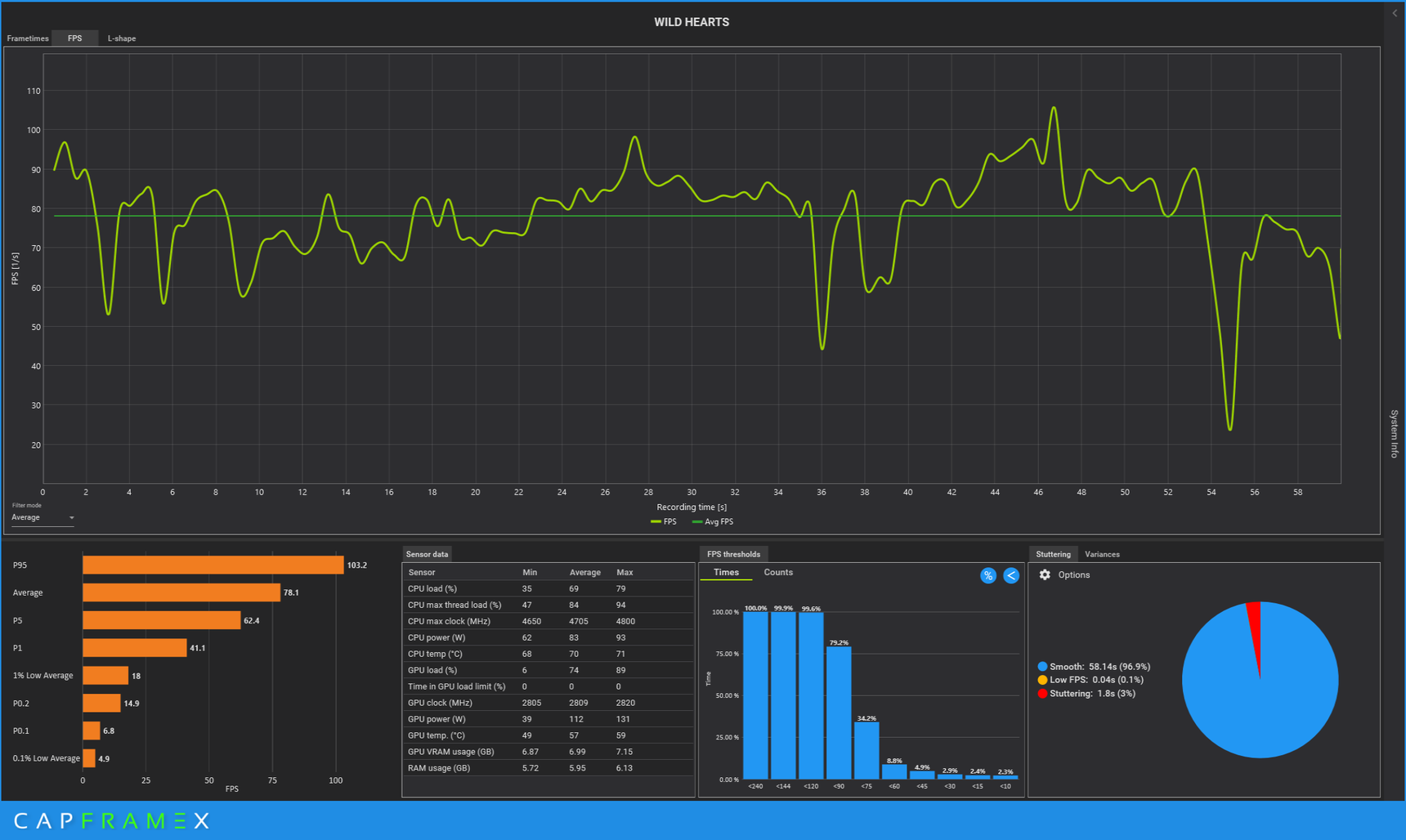Select the CPU power (W) row
The height and width of the screenshot is (840, 1406).
coord(549,637)
